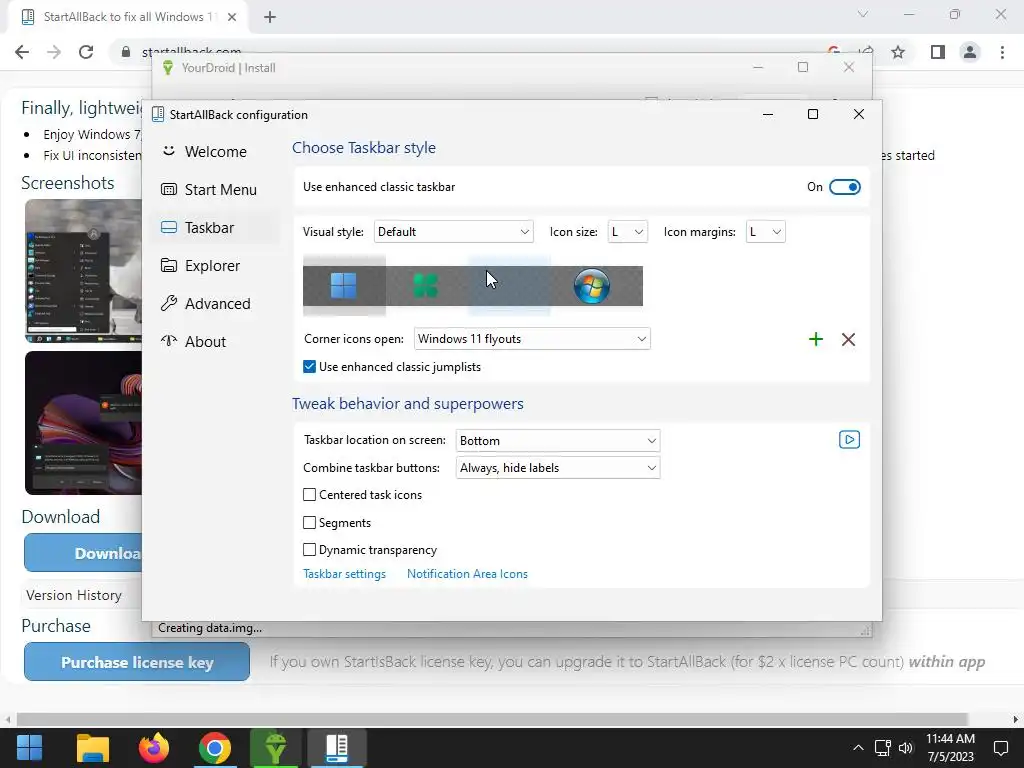
Task: Remove custom start button with the red X icon
Action: 848,339
